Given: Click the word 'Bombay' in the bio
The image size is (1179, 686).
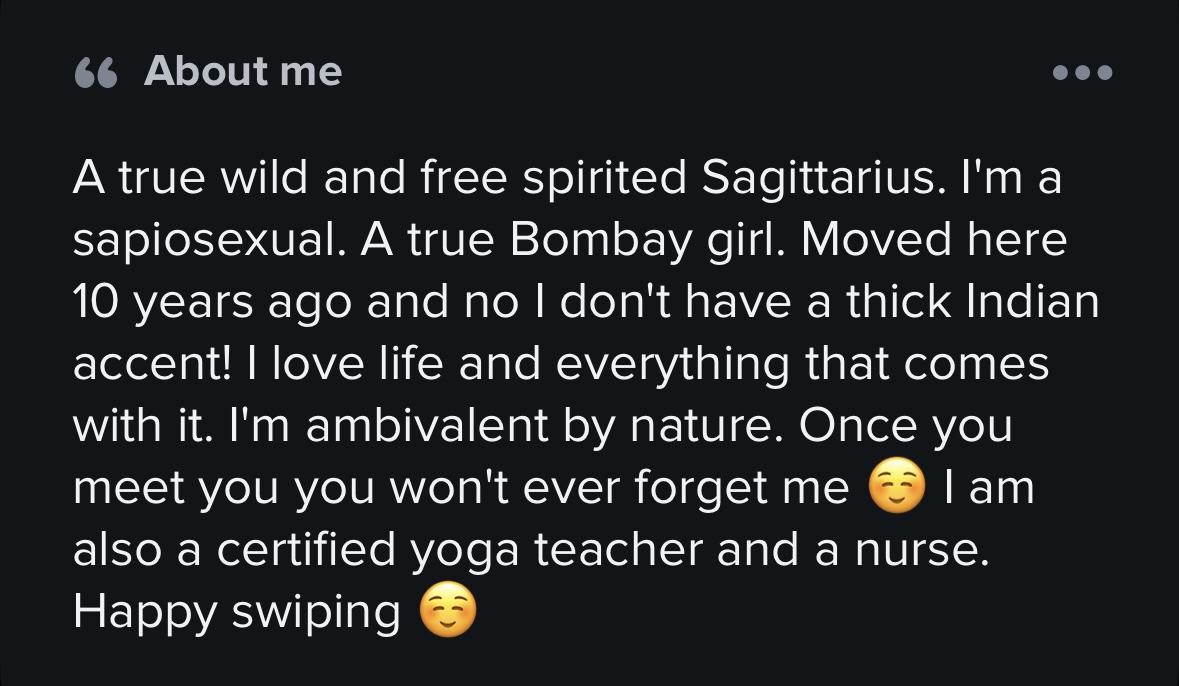Looking at the screenshot, I should click(x=600, y=241).
